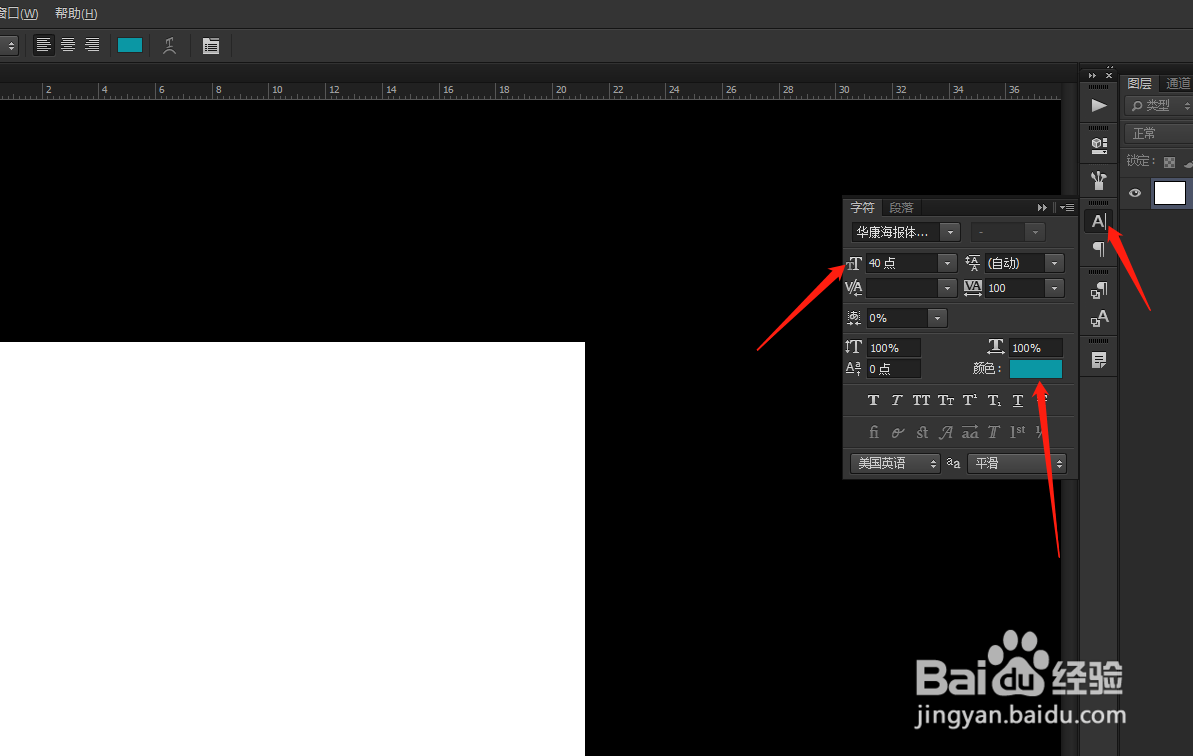Toggle All Caps style
Image resolution: width=1193 pixels, height=756 pixels.
click(921, 400)
